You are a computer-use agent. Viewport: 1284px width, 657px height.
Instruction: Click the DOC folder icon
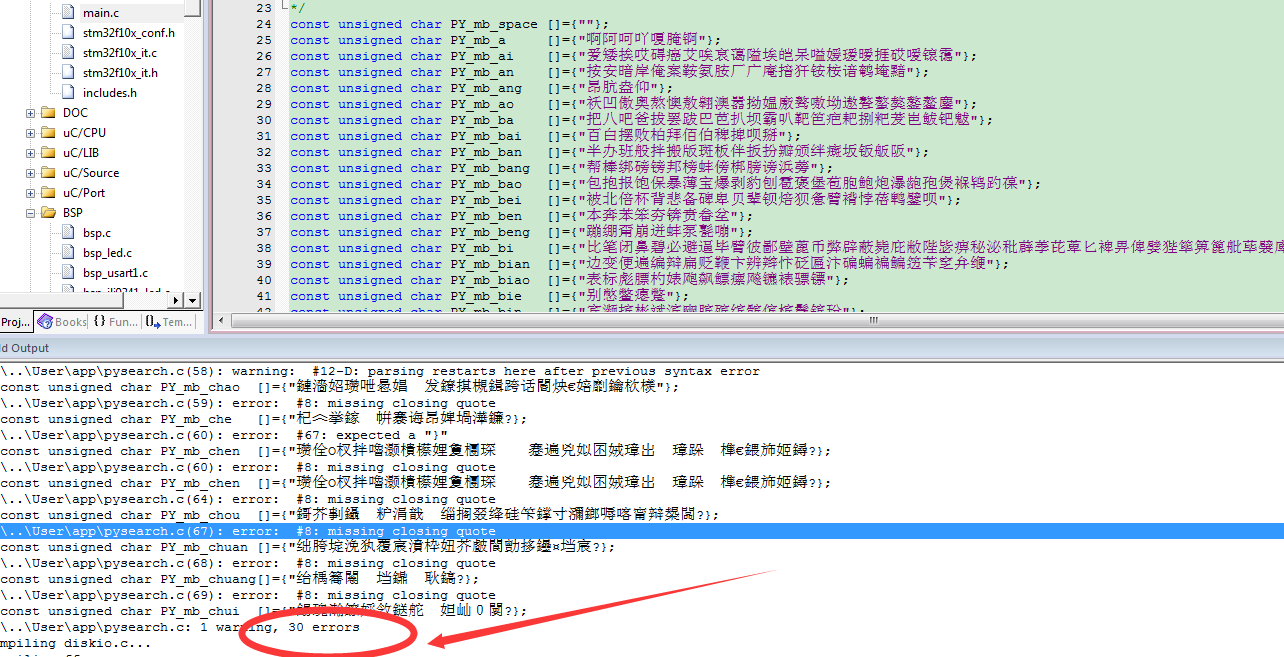pyautogui.click(x=48, y=113)
